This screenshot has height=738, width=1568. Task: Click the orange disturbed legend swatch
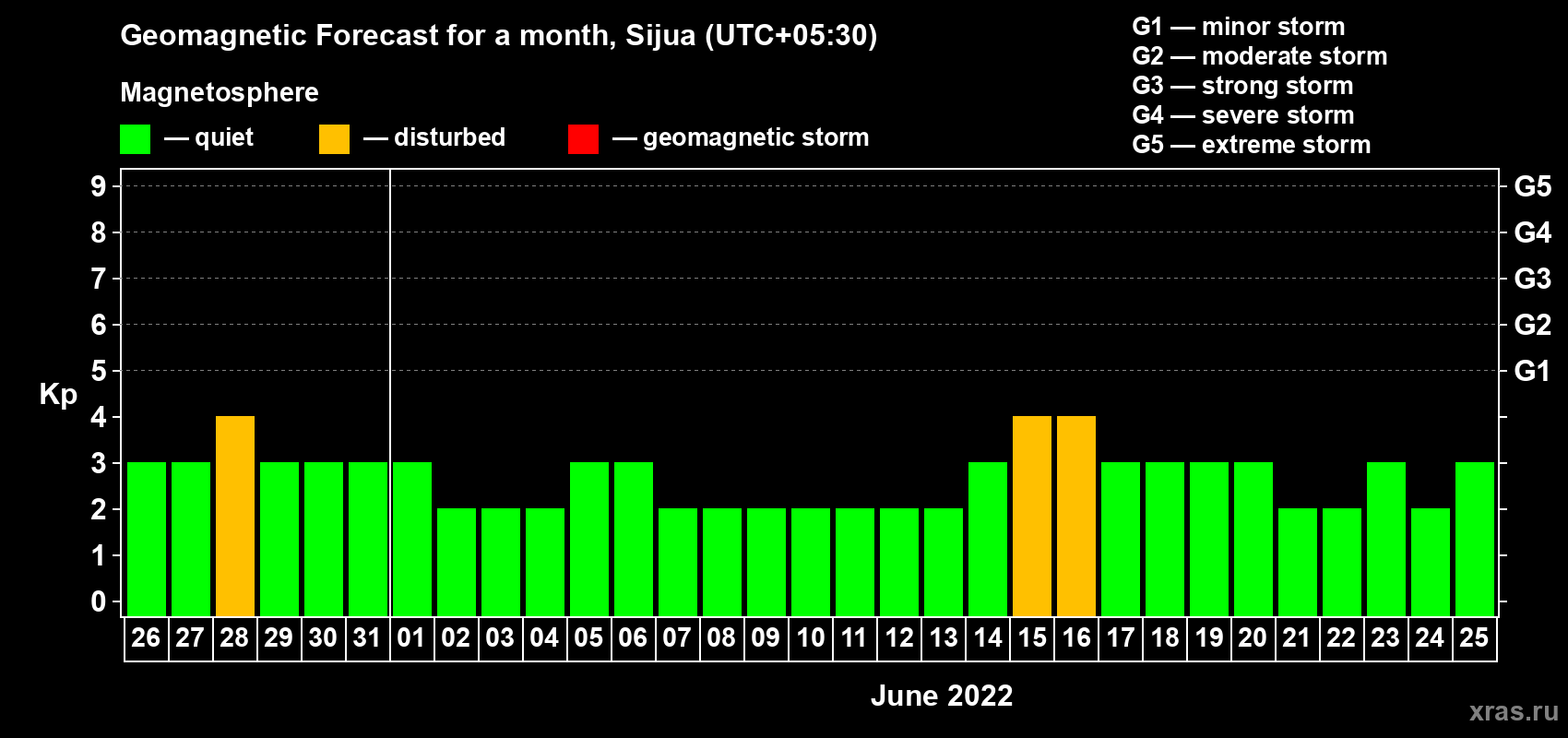[x=334, y=139]
